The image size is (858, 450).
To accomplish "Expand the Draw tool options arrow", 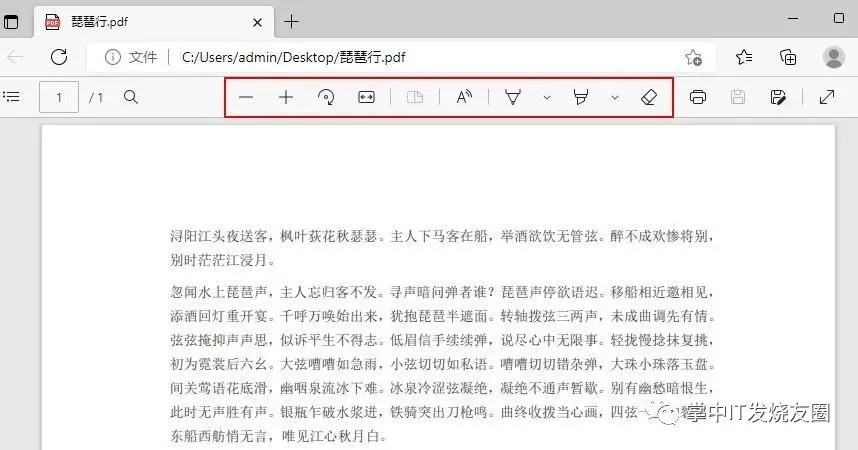I will [547, 98].
